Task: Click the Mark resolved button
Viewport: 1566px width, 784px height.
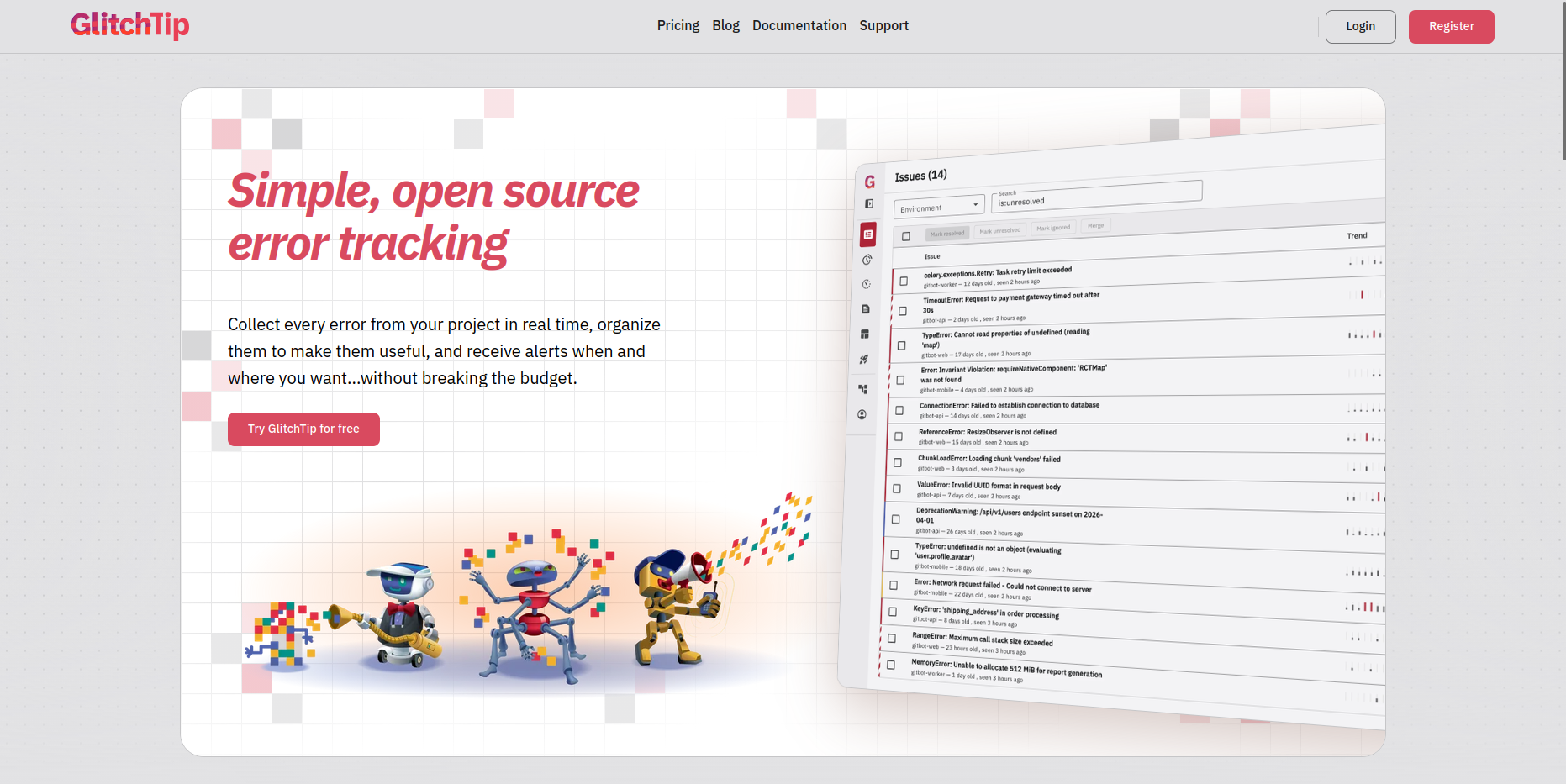Action: (x=947, y=233)
